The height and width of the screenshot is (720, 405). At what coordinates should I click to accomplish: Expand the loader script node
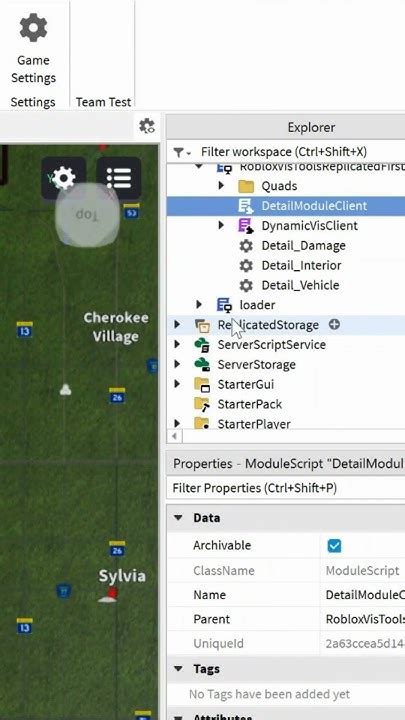pyautogui.click(x=199, y=304)
